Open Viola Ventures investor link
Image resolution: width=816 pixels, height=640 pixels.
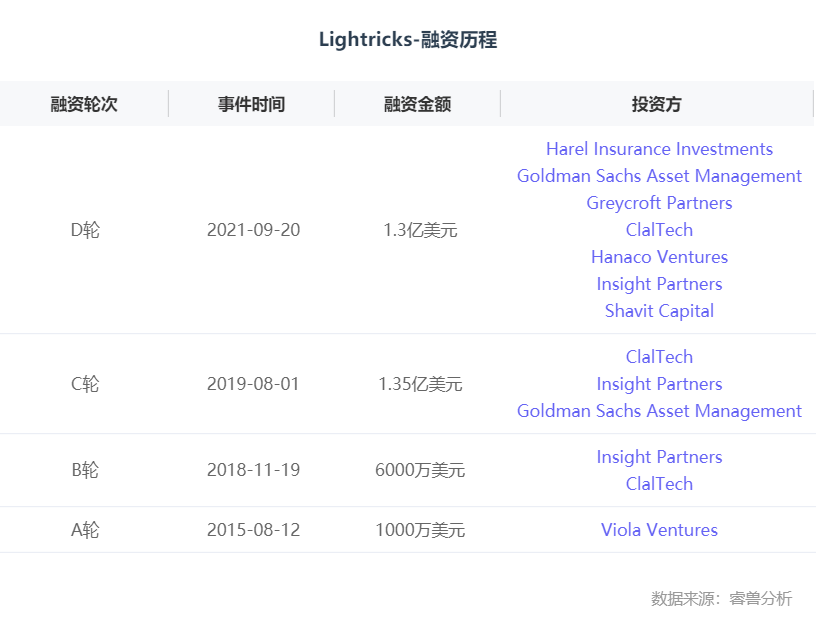pos(659,530)
